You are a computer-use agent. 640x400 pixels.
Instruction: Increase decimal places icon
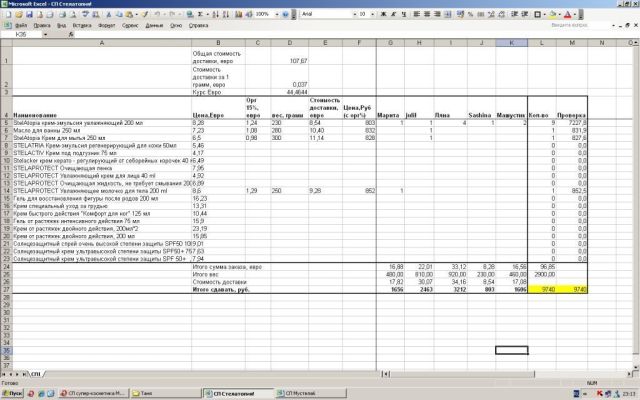(x=491, y=14)
